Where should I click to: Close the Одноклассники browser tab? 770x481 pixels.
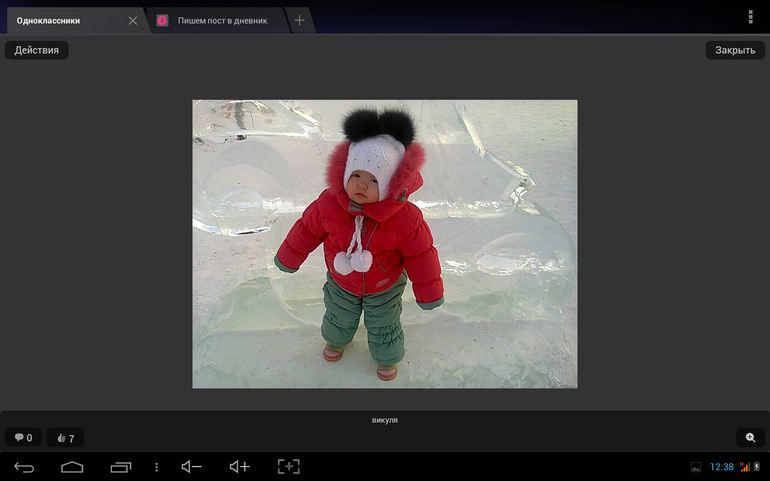[133, 21]
